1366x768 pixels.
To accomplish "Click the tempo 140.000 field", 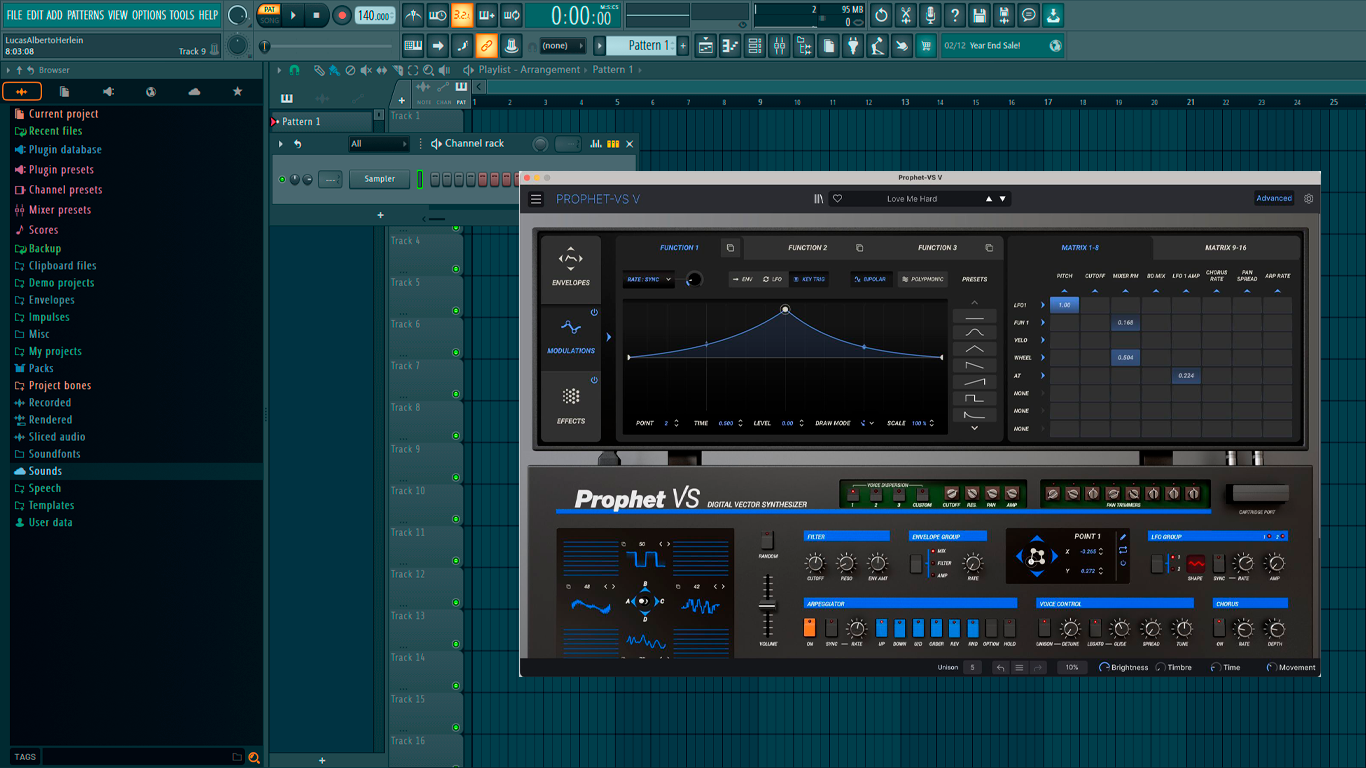I will click(375, 16).
